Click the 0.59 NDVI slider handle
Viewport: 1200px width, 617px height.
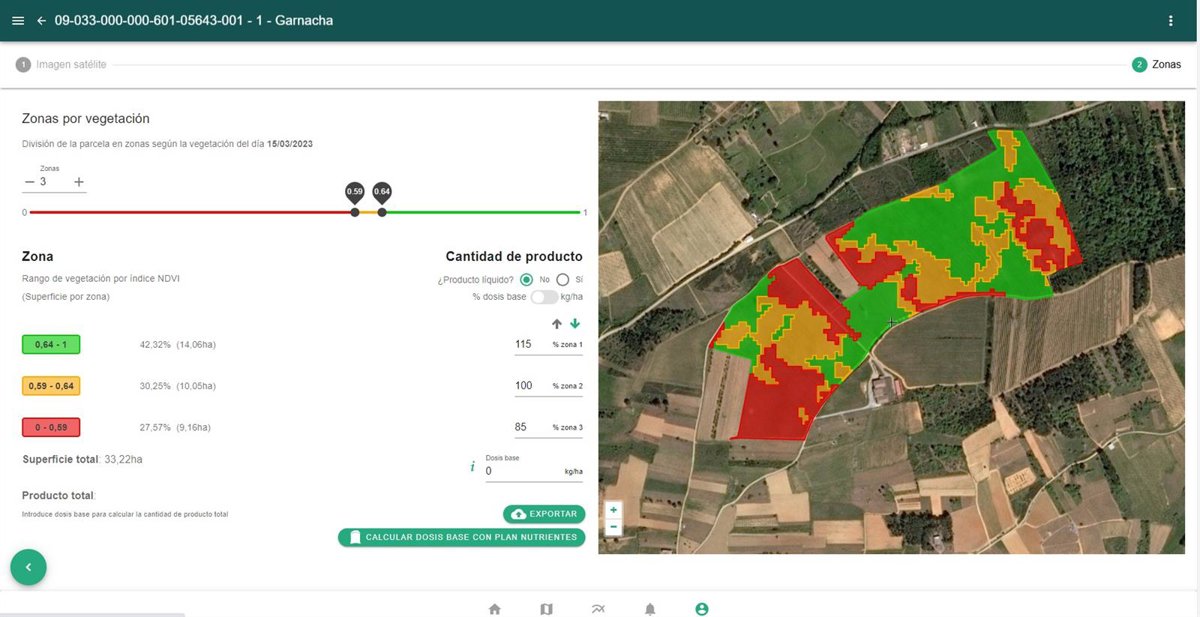click(x=355, y=212)
